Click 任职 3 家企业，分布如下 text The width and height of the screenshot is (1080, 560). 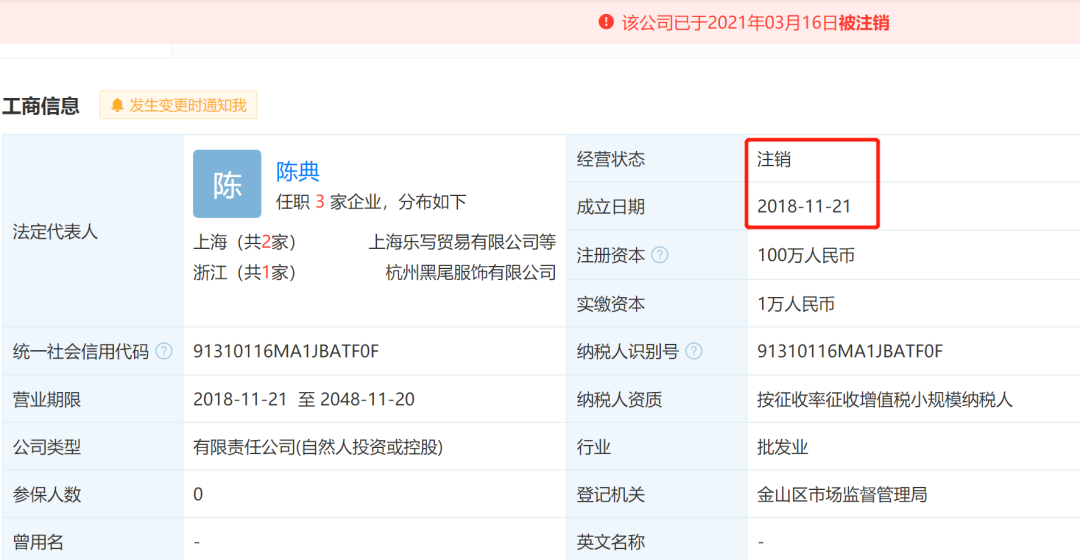click(x=371, y=202)
